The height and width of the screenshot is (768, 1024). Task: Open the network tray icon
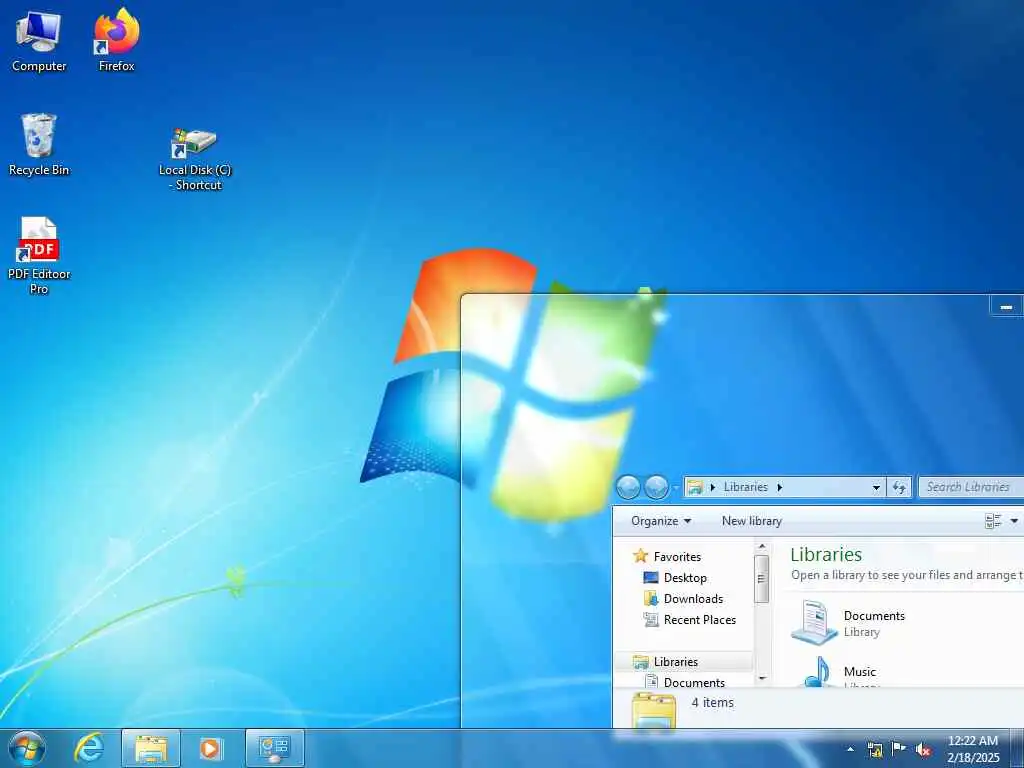pos(875,750)
